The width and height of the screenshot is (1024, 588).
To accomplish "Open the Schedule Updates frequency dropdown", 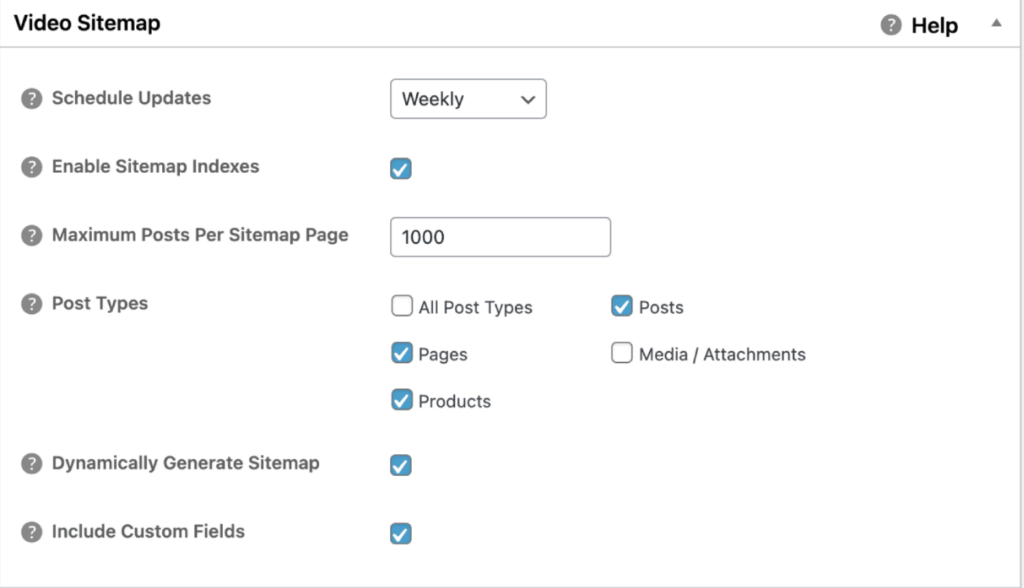I will [468, 99].
